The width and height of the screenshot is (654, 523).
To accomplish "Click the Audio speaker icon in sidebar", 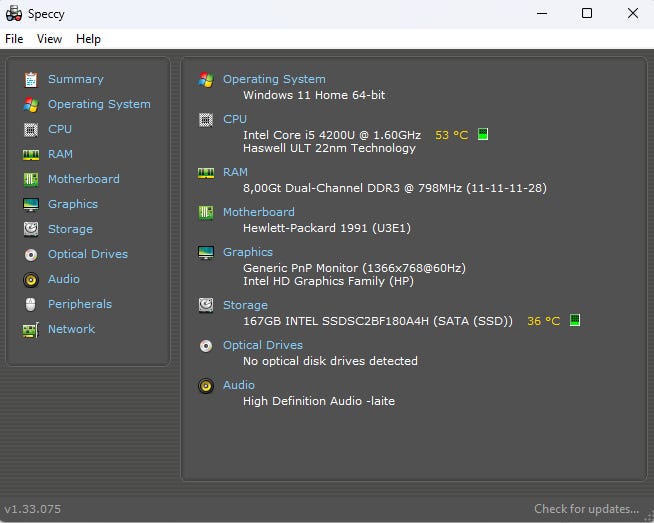I will pos(31,279).
